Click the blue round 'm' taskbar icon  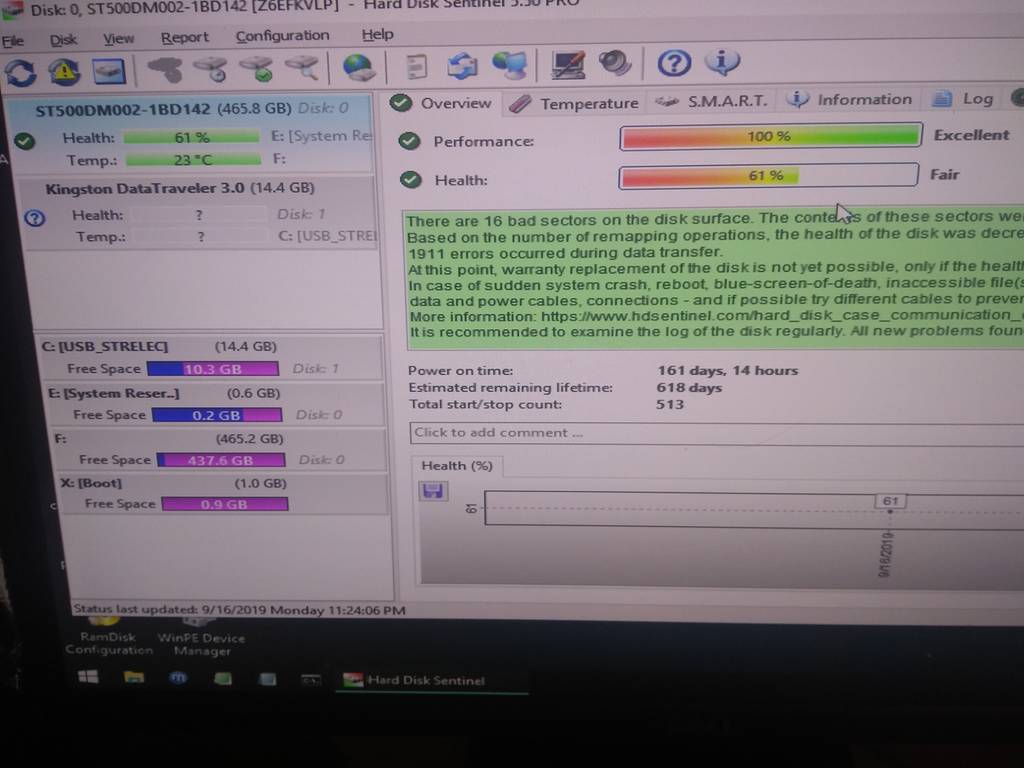(x=178, y=679)
